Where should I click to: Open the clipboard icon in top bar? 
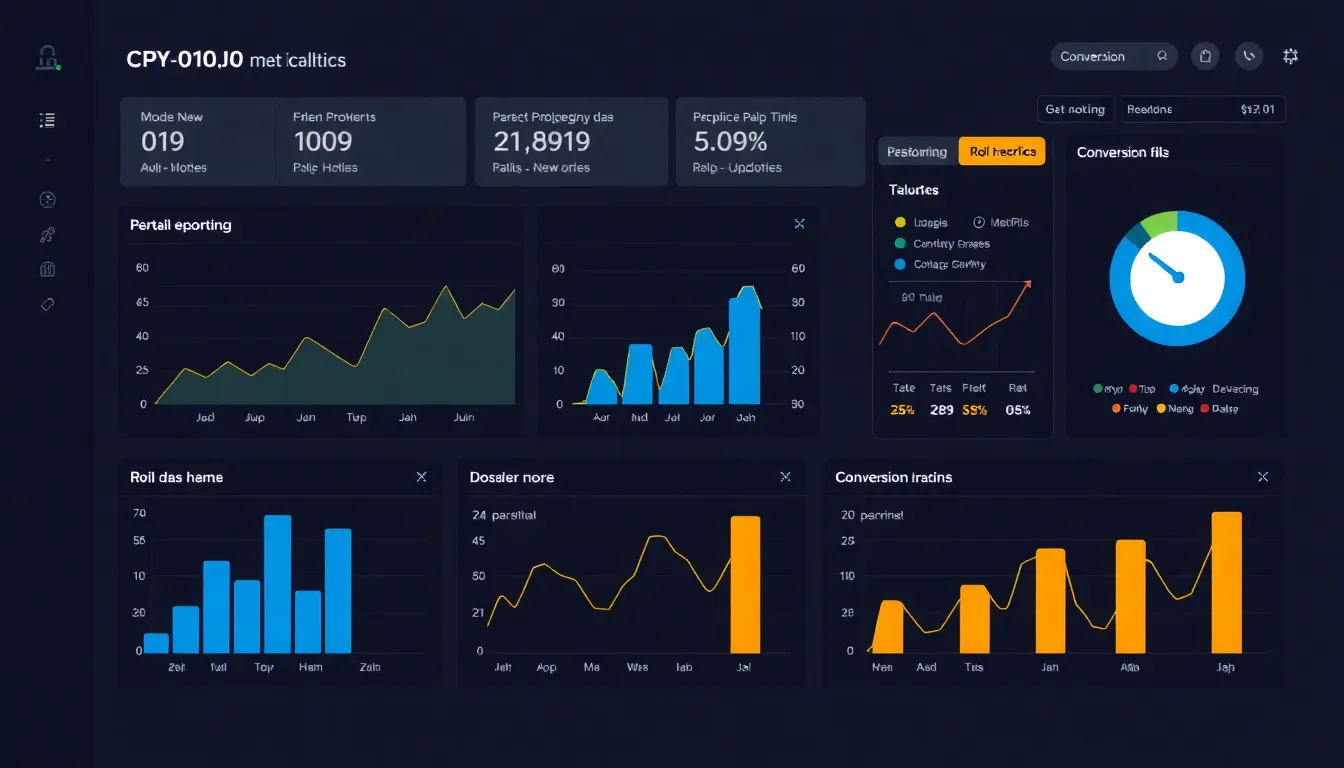tap(1206, 57)
